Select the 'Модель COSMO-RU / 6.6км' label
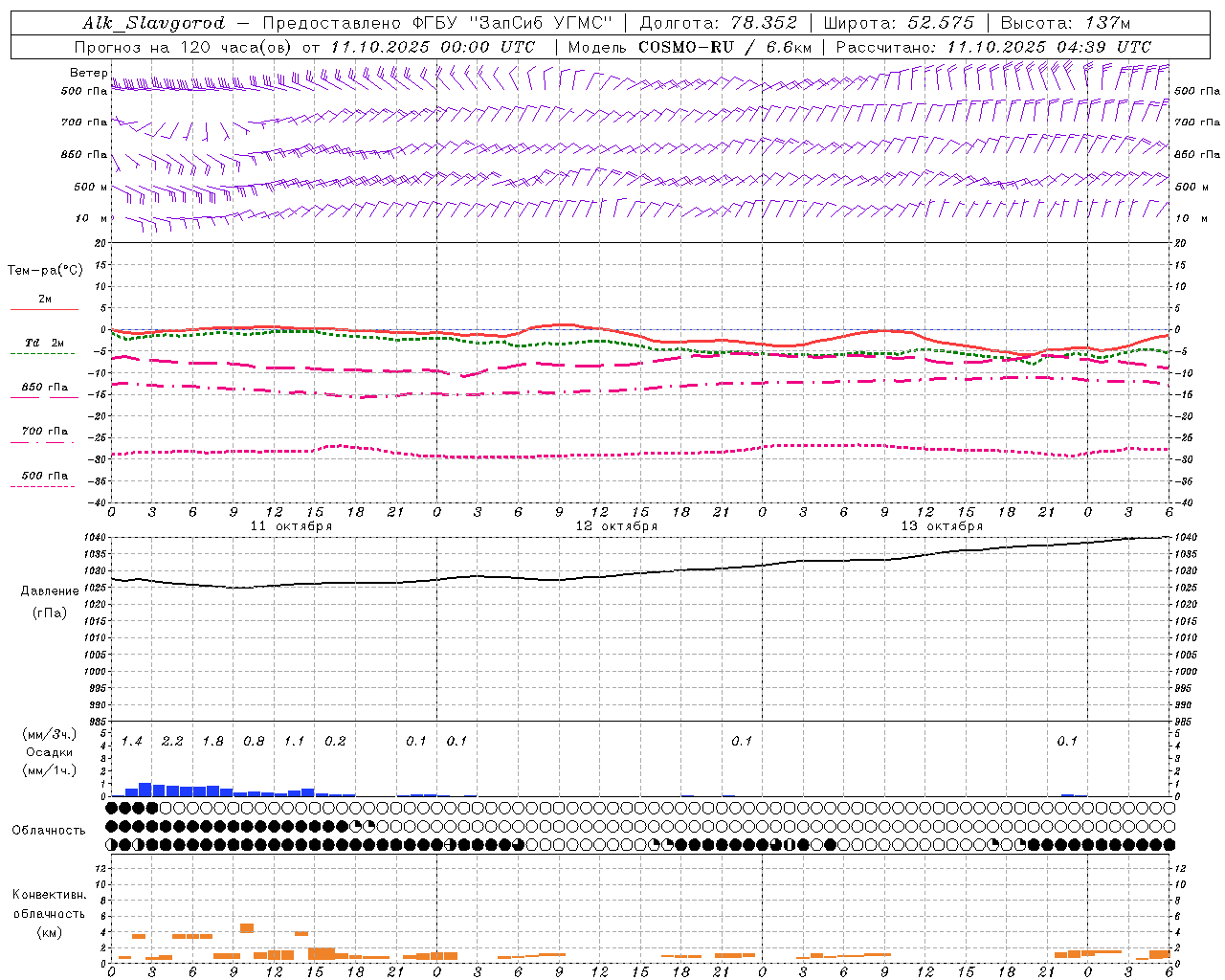1225x980 pixels. (x=690, y=47)
